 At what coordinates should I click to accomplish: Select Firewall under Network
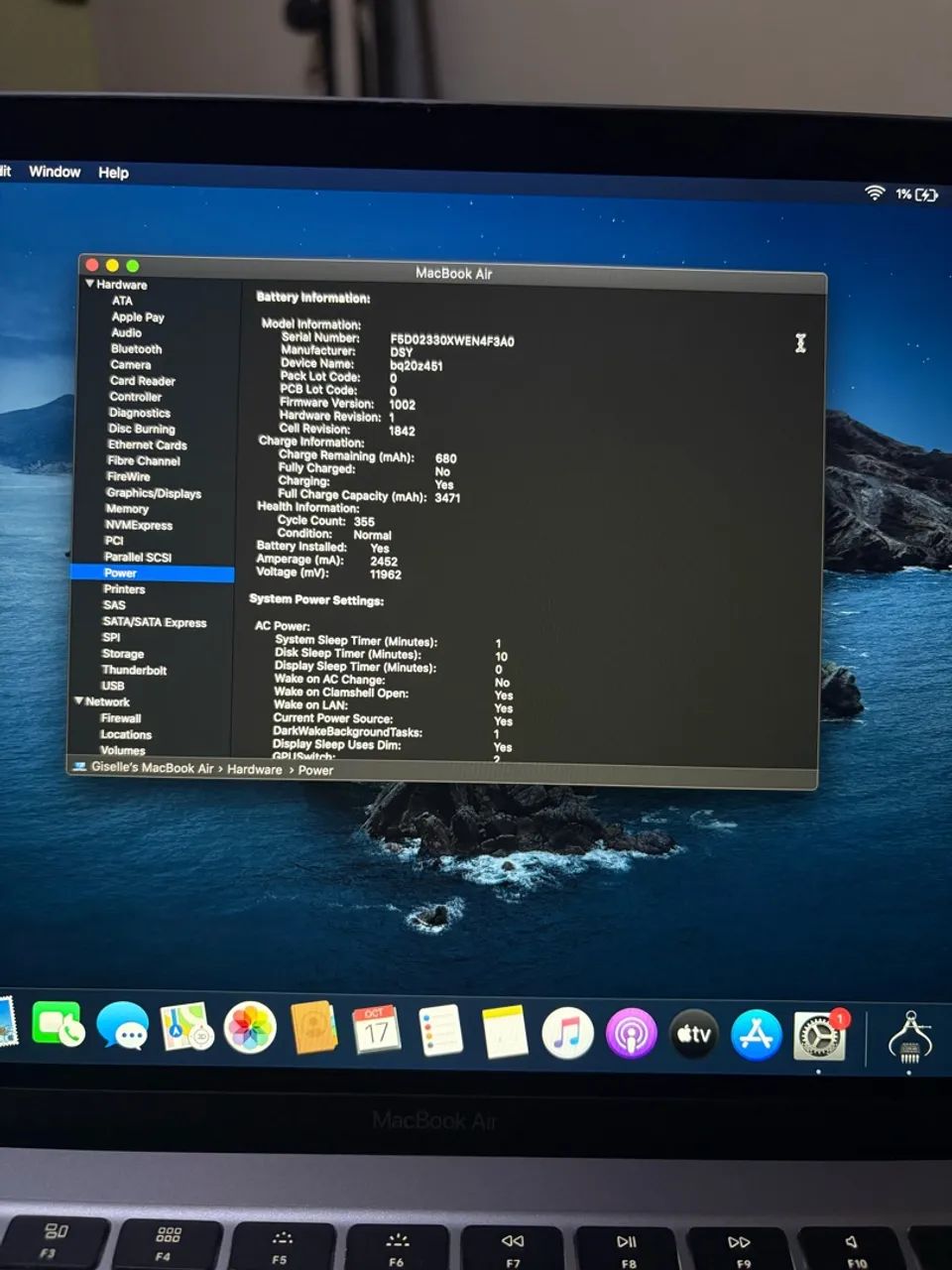[120, 718]
